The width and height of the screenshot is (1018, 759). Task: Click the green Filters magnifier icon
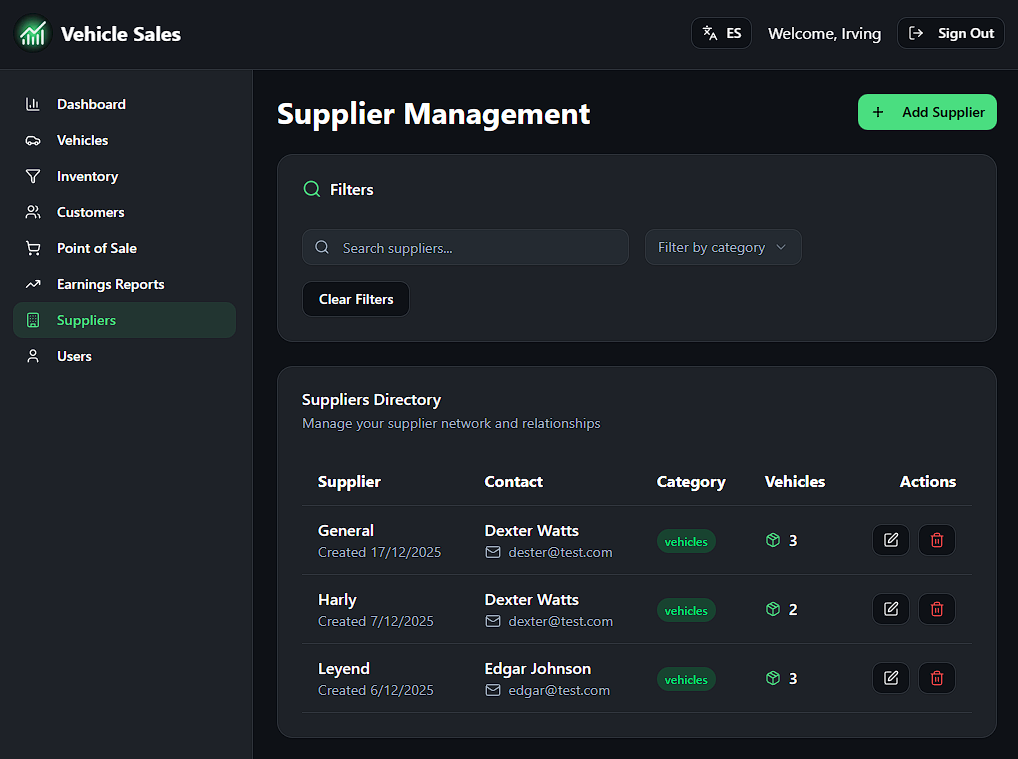pyautogui.click(x=312, y=189)
